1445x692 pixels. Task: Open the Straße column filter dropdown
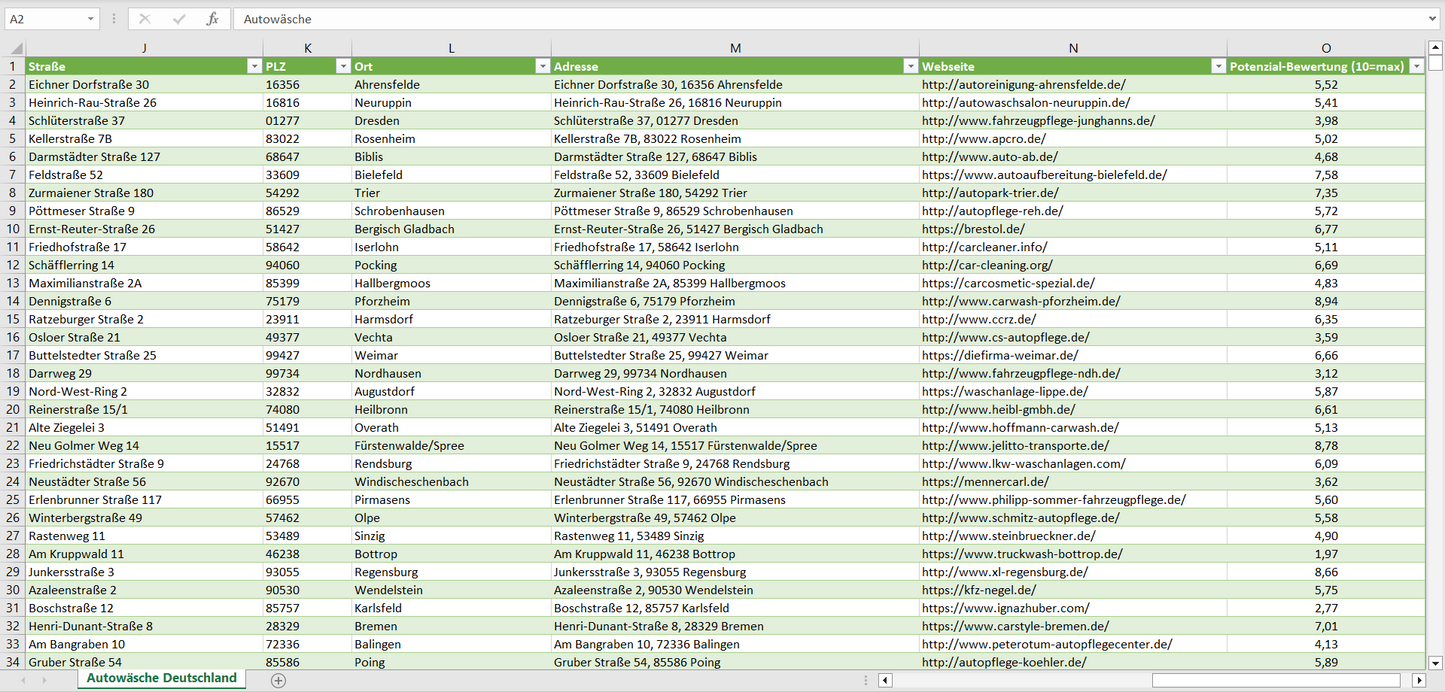[x=253, y=66]
